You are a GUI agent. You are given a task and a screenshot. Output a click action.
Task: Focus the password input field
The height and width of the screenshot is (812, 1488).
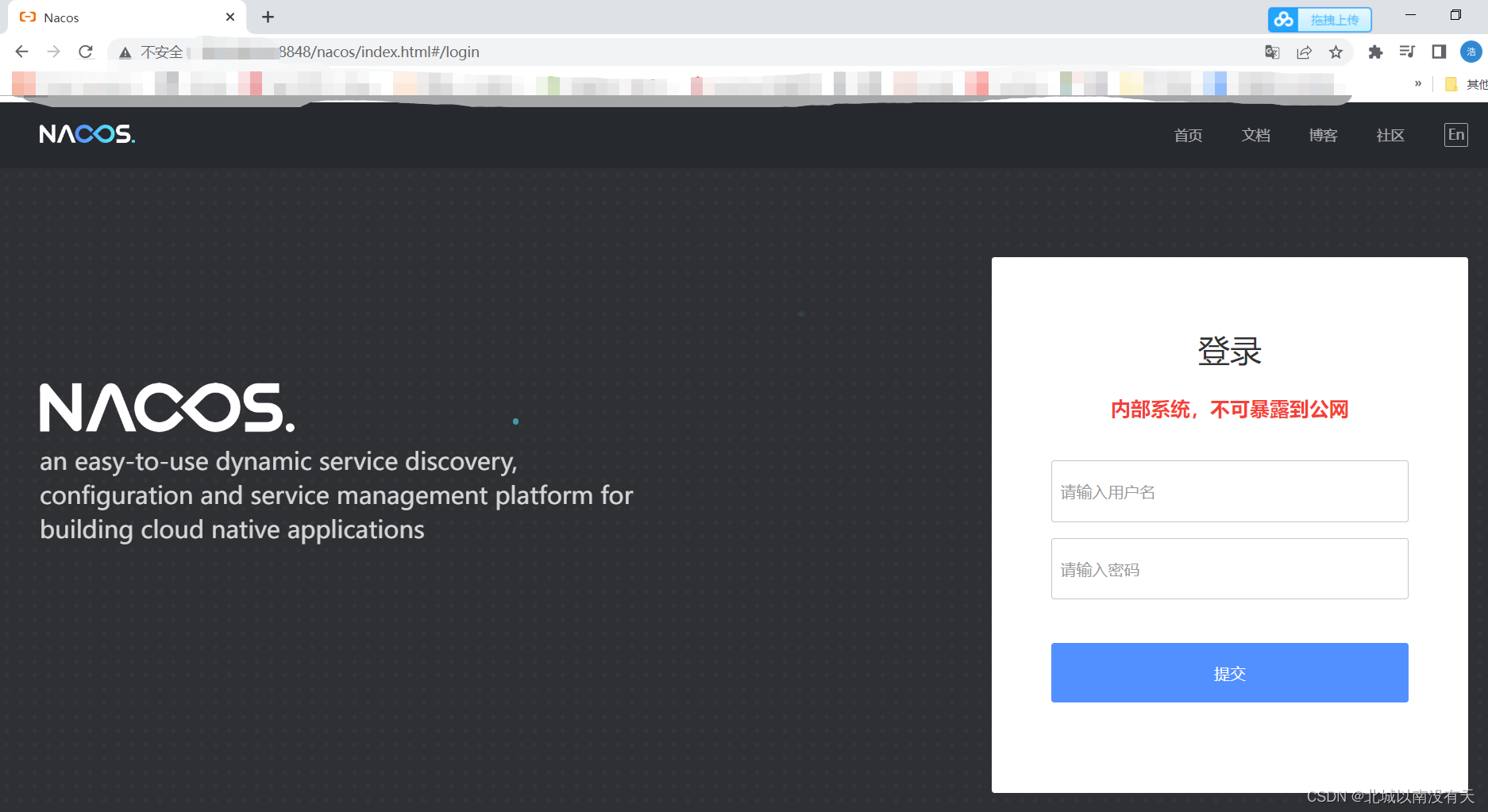(x=1230, y=569)
